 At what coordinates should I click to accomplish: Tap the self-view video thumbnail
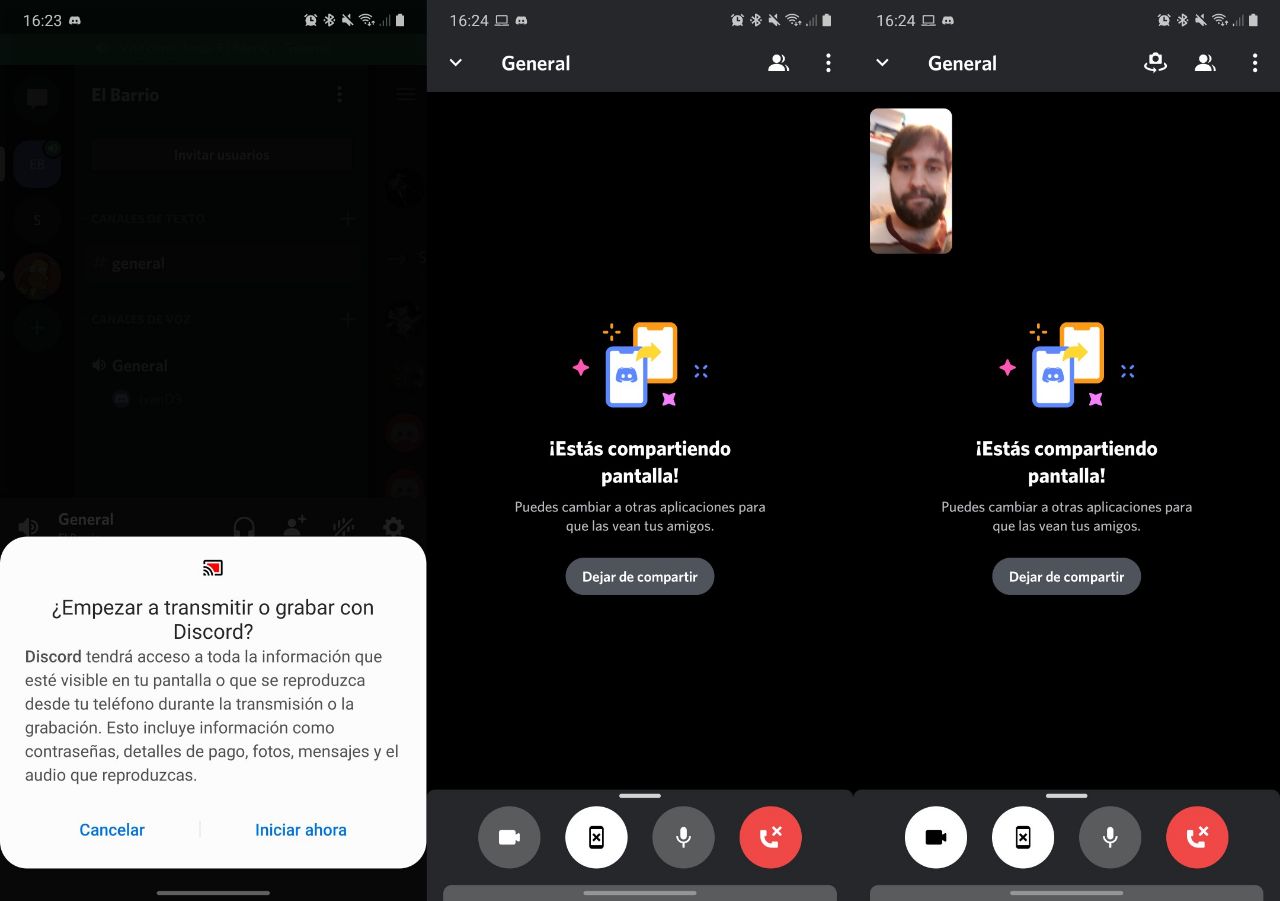pyautogui.click(x=910, y=180)
